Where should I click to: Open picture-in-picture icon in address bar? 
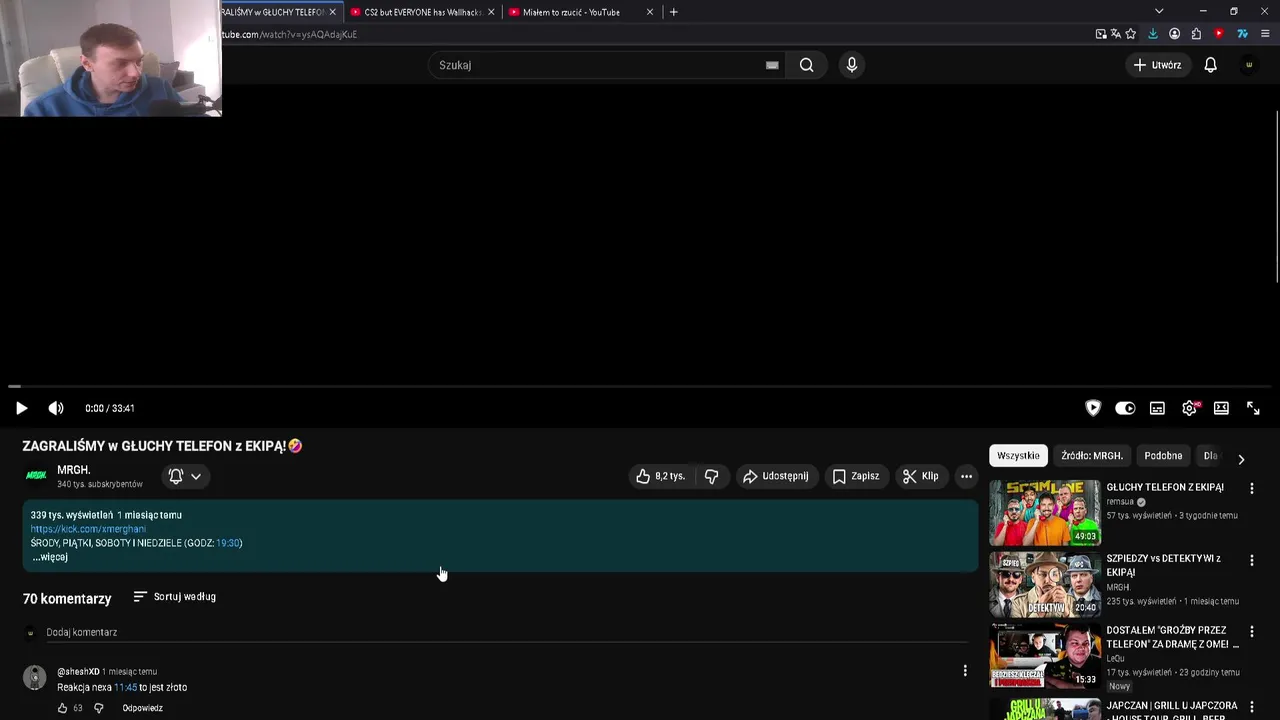(1101, 34)
